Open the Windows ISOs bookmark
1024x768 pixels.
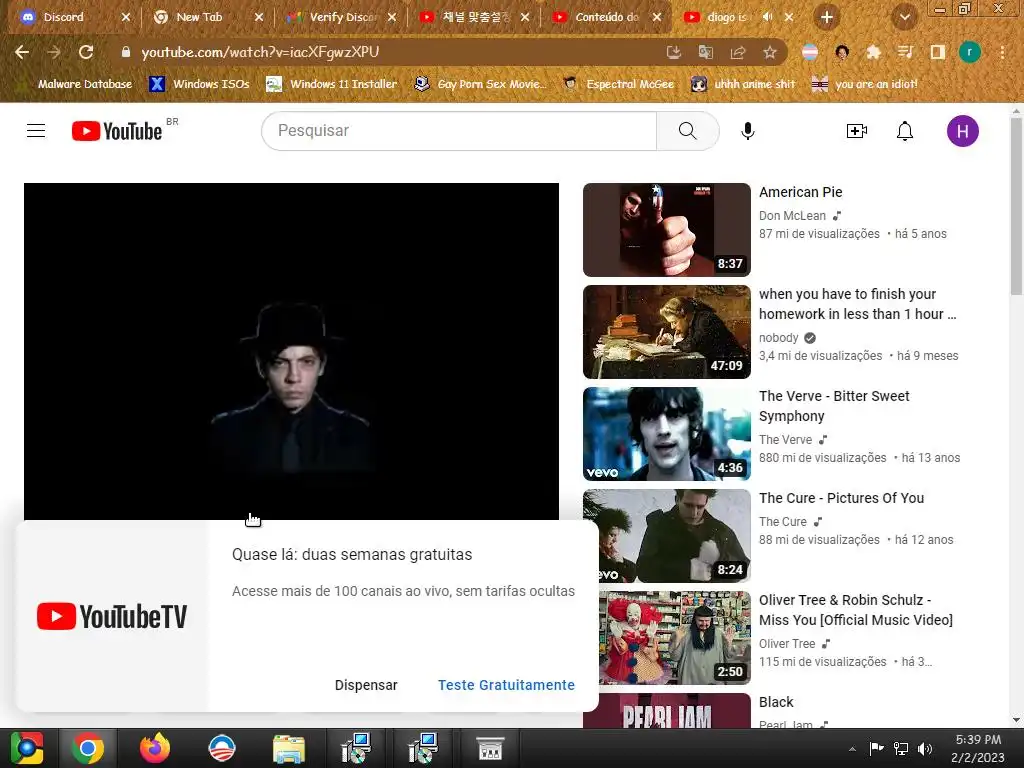pyautogui.click(x=199, y=84)
